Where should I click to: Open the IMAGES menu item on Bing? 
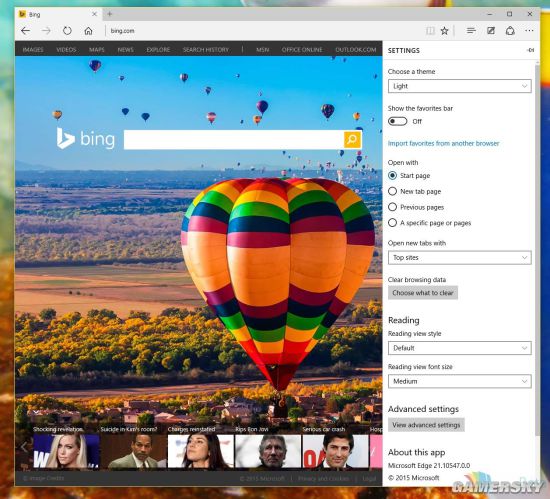33,50
